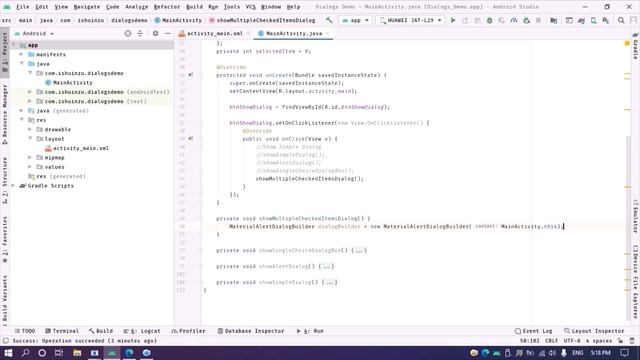
Task: Open the Refactor menu
Action: [x=167, y=7]
